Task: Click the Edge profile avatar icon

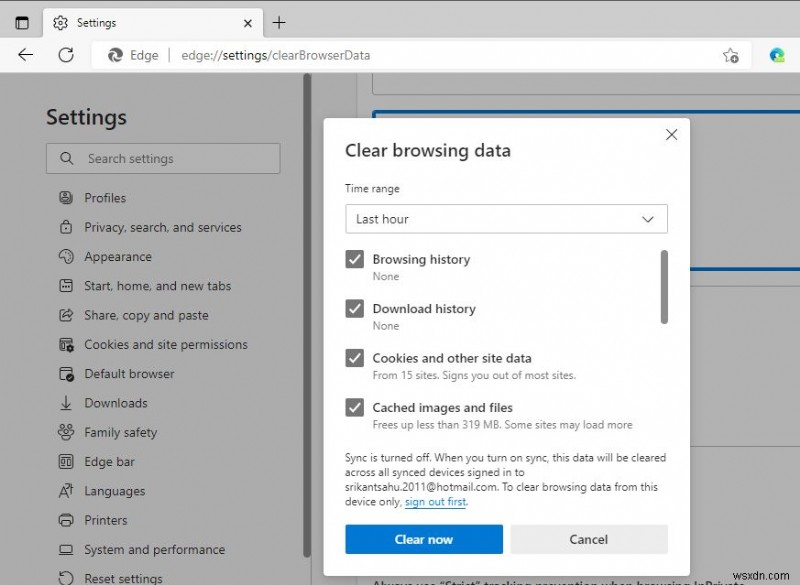Action: click(x=778, y=56)
